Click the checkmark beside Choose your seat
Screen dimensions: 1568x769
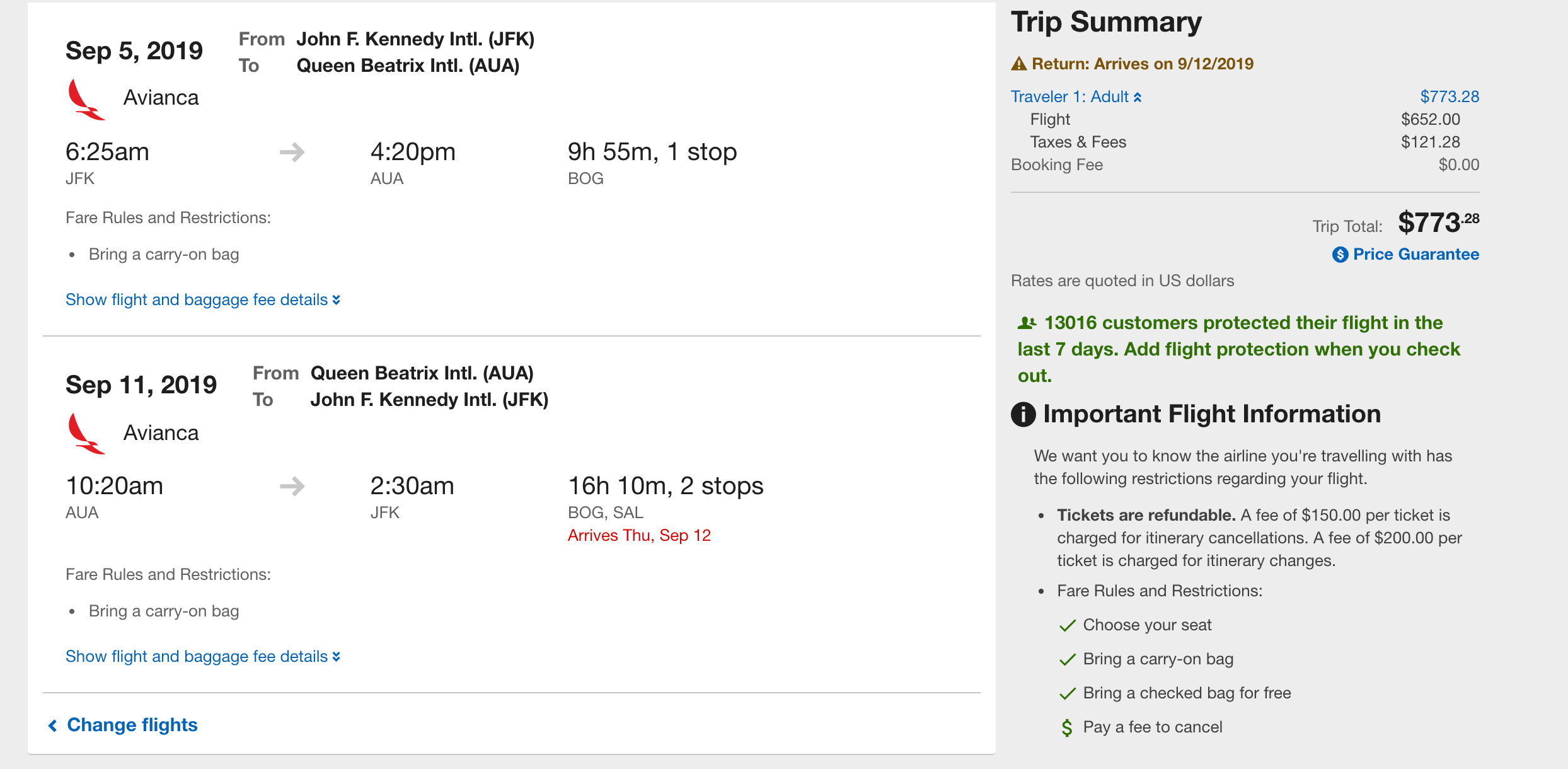pos(1068,625)
